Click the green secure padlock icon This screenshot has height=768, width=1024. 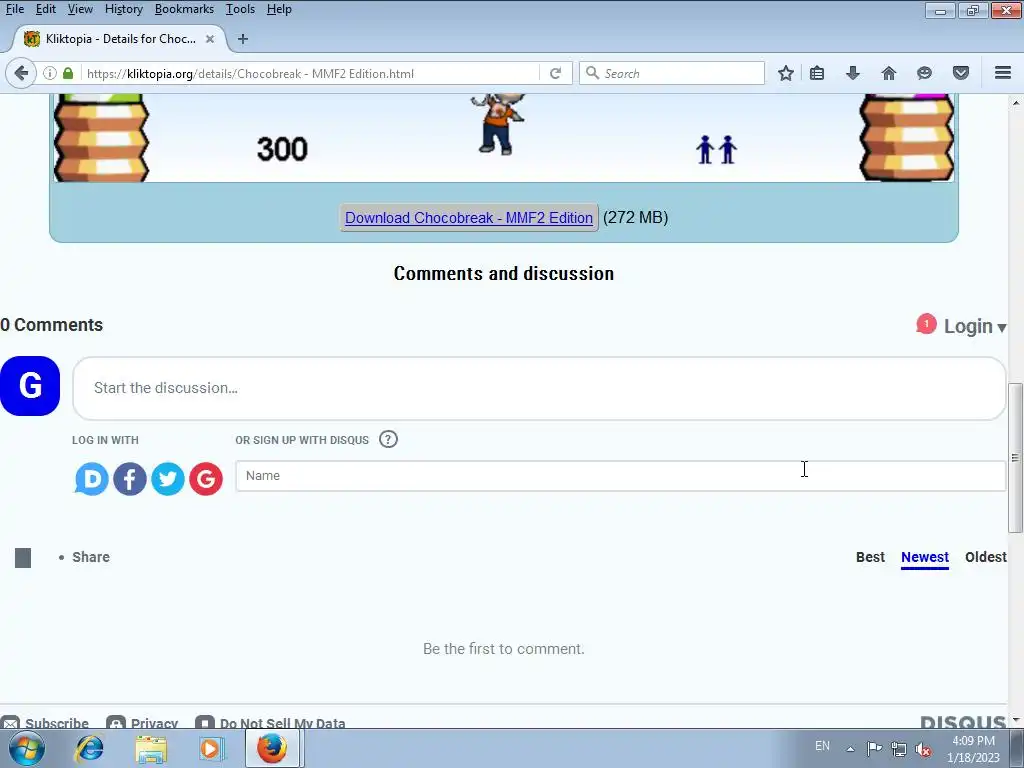pos(68,73)
